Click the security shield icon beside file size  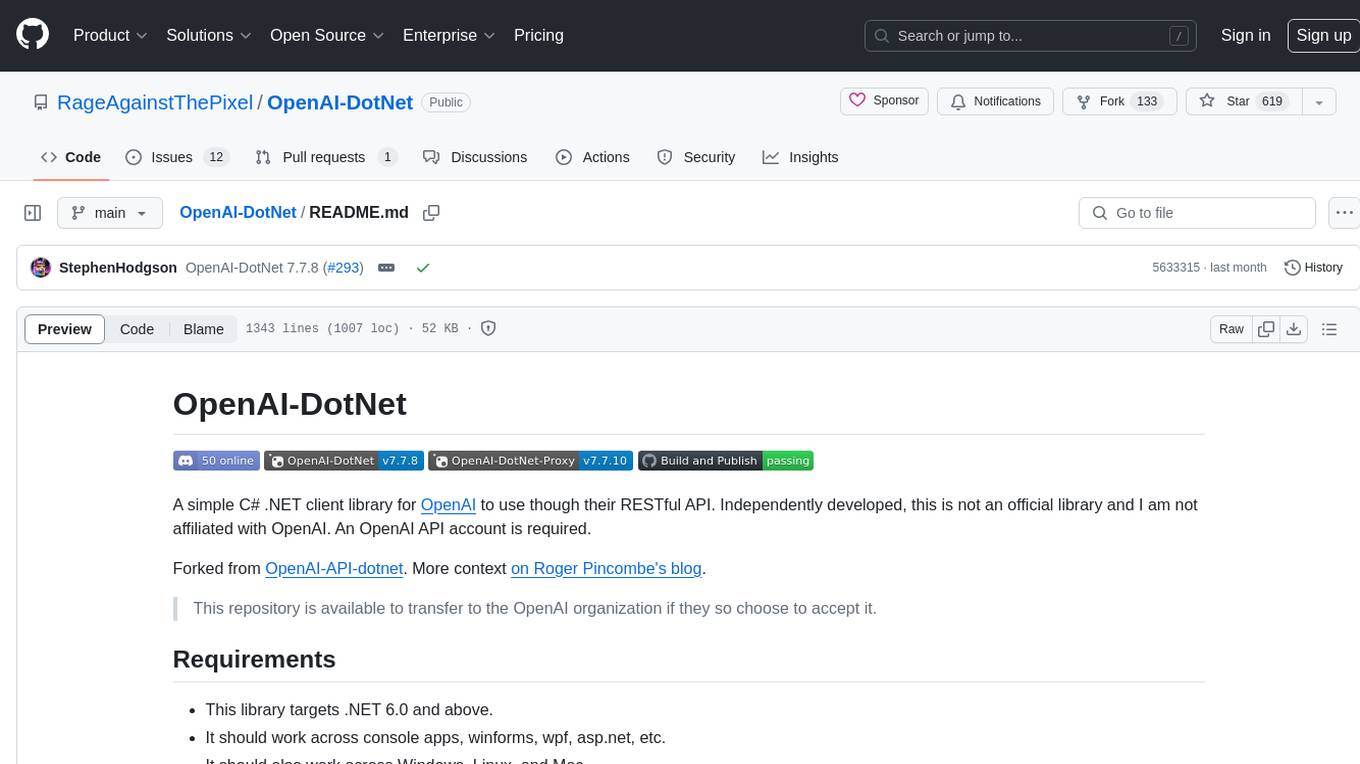[488, 328]
